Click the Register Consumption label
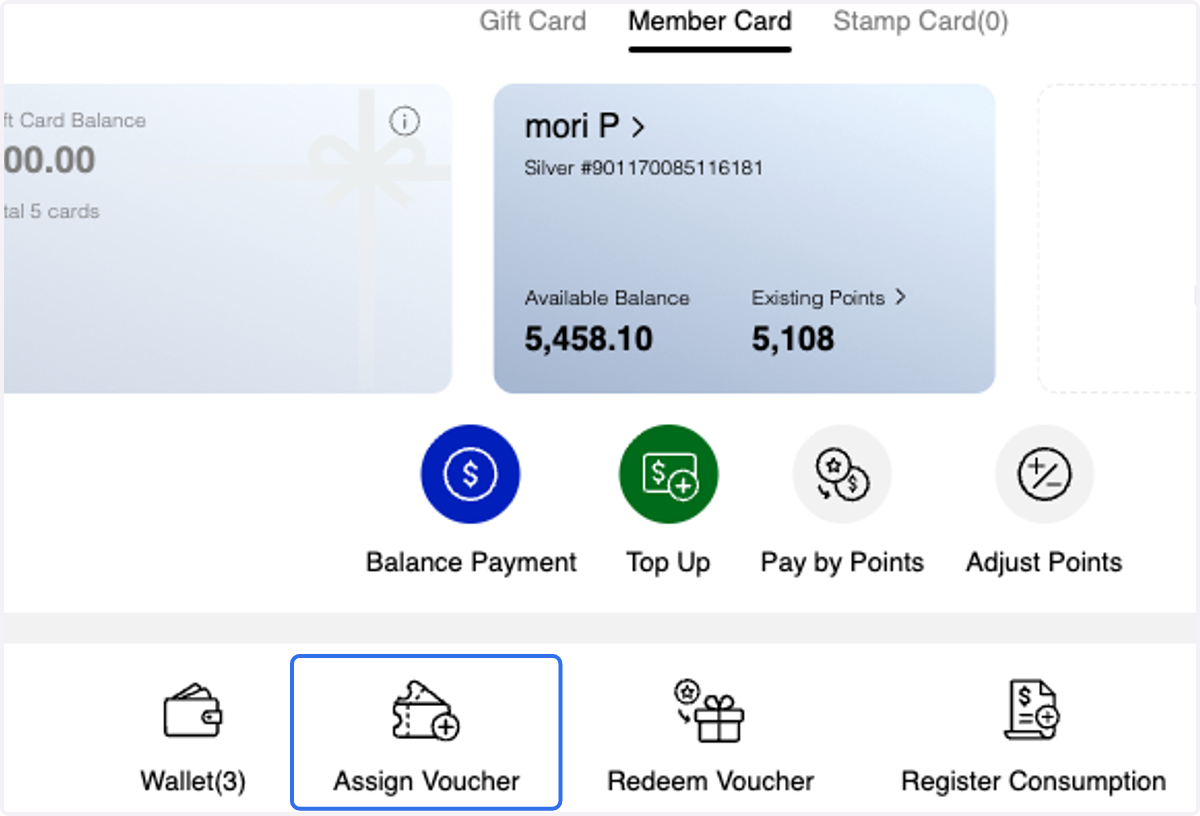This screenshot has width=1200, height=816. pyautogui.click(x=1033, y=781)
